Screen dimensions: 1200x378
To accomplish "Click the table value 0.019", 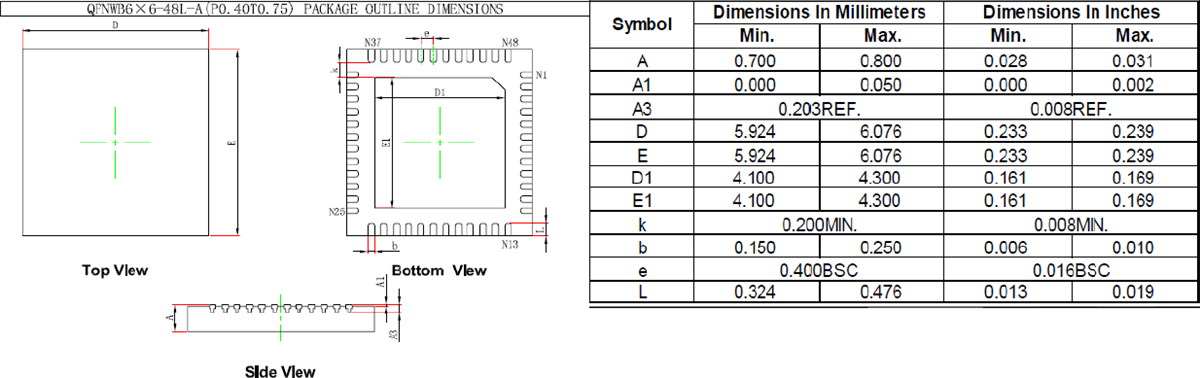I will (x=1135, y=293).
